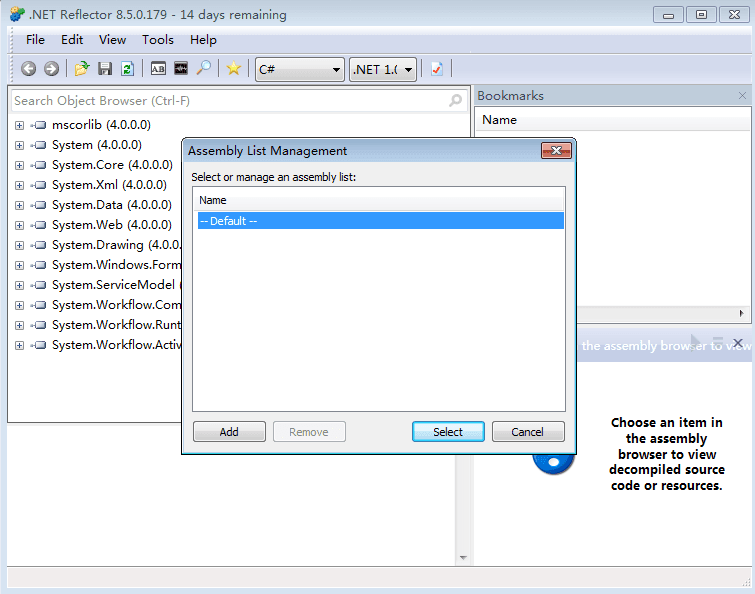Click the System.Data assembly icon

click(x=39, y=205)
